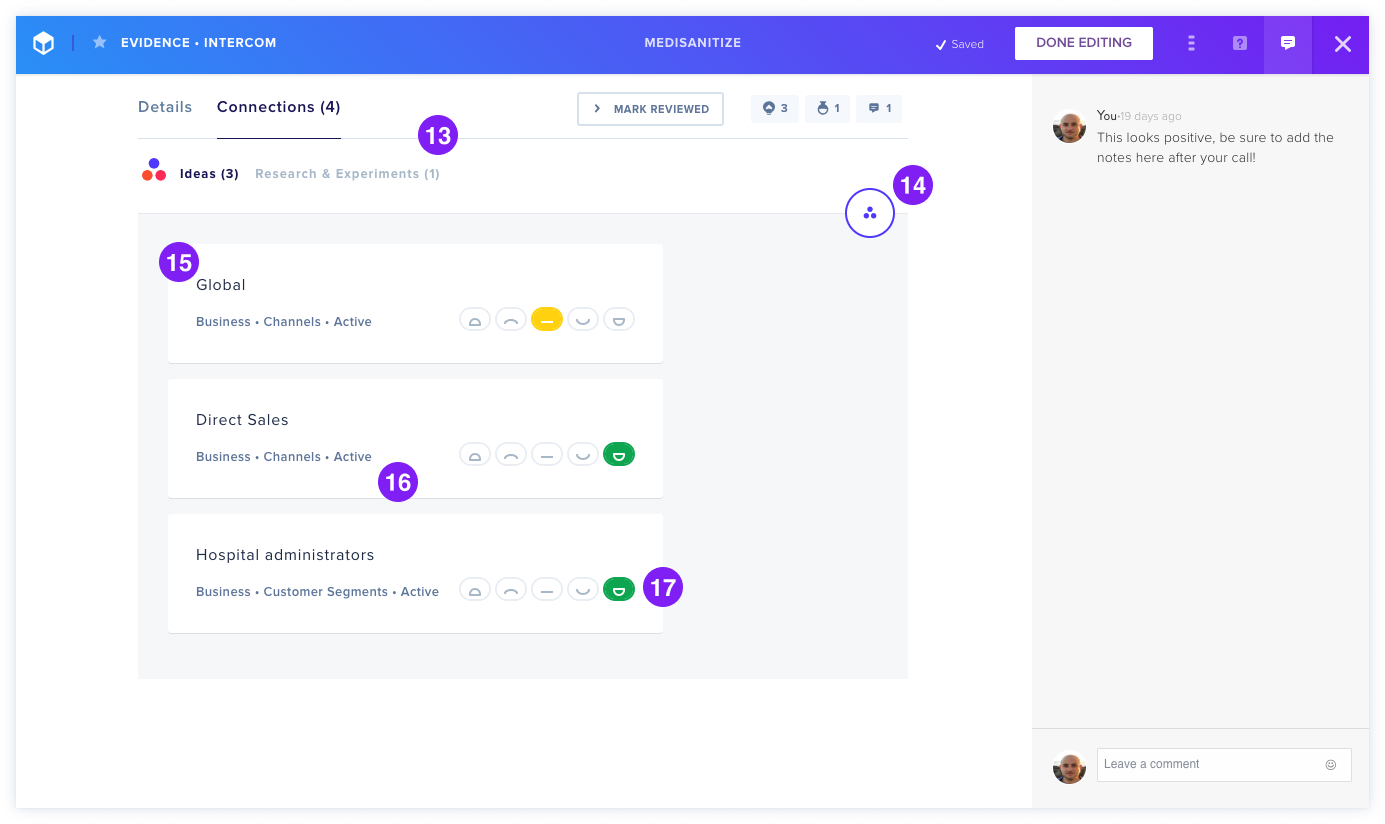Click the Business • Customer Segments • Active text
Viewport: 1385px width, 824px height.
click(x=318, y=592)
